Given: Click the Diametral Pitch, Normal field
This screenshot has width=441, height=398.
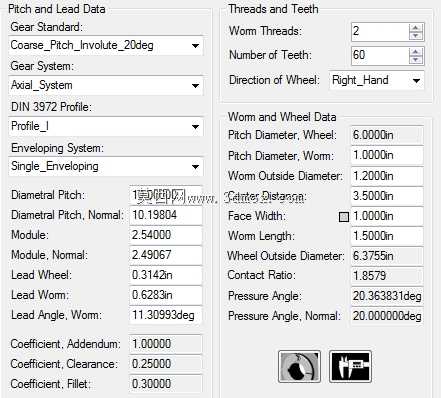Looking at the screenshot, I should tap(166, 215).
